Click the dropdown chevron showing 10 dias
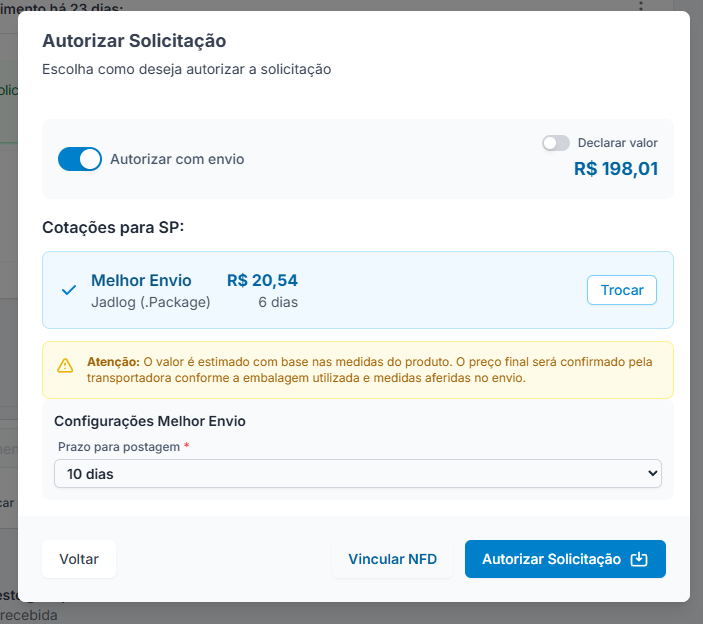The height and width of the screenshot is (624, 703). [652, 473]
